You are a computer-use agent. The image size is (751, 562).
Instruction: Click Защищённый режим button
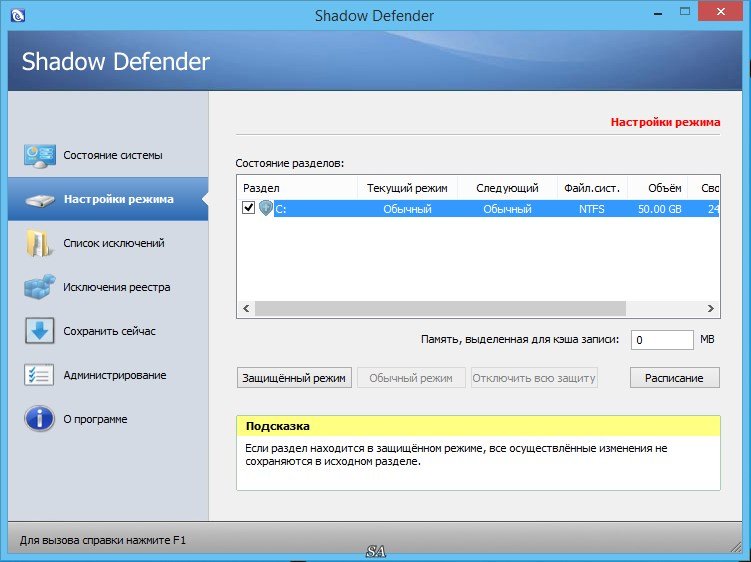[x=294, y=378]
